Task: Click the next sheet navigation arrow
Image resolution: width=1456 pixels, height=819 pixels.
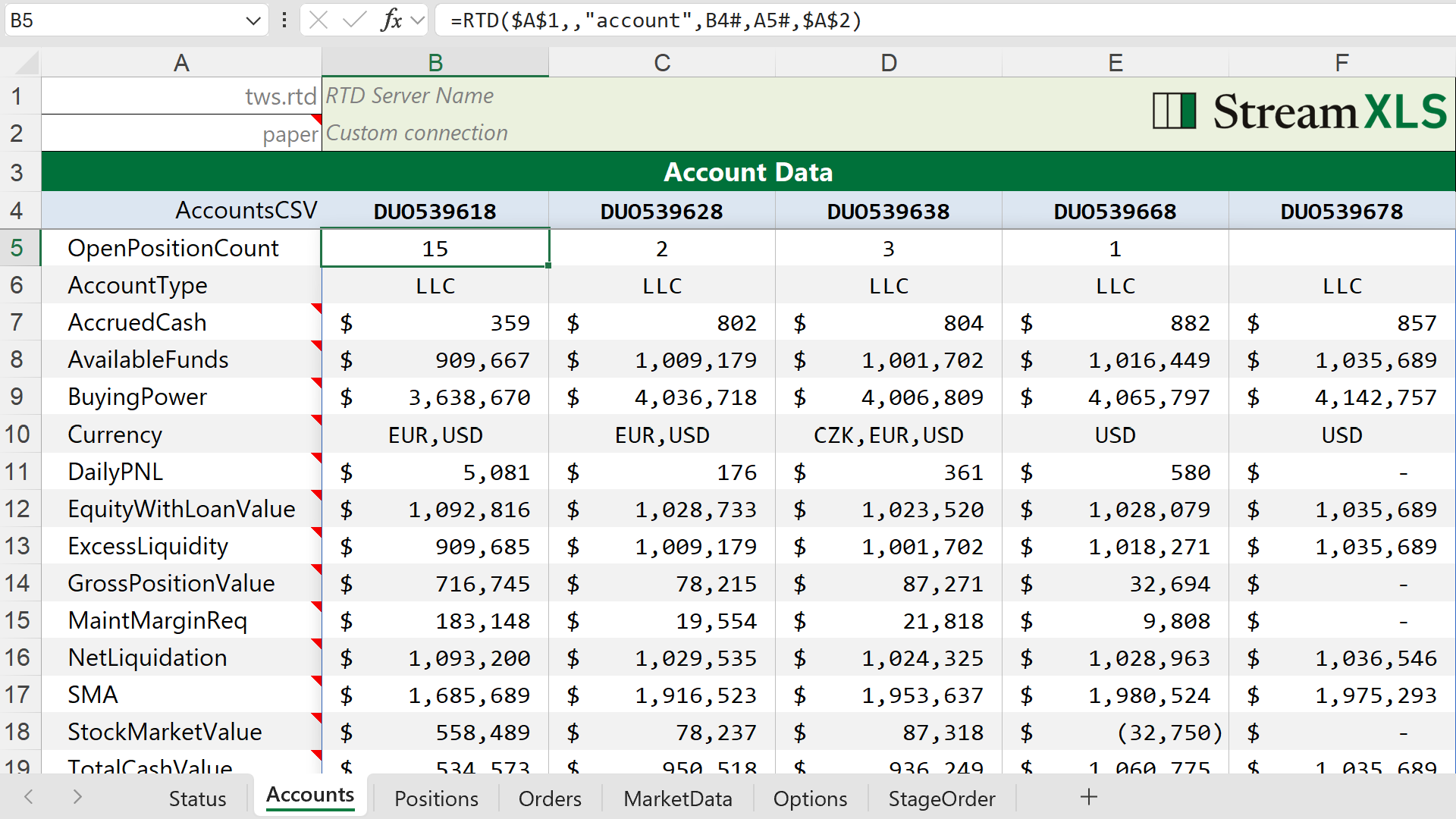Action: click(x=77, y=797)
